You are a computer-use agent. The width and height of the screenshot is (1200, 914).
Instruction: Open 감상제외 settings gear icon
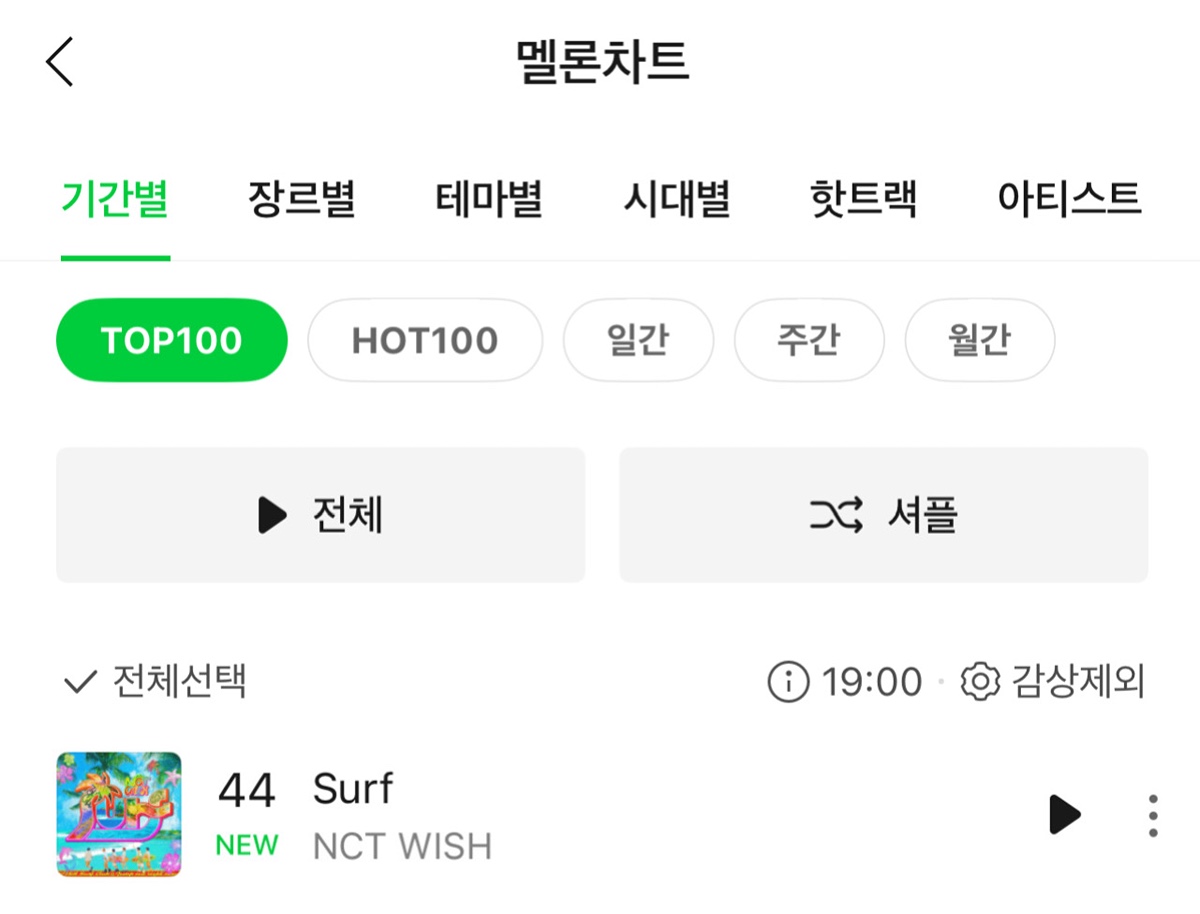click(980, 682)
